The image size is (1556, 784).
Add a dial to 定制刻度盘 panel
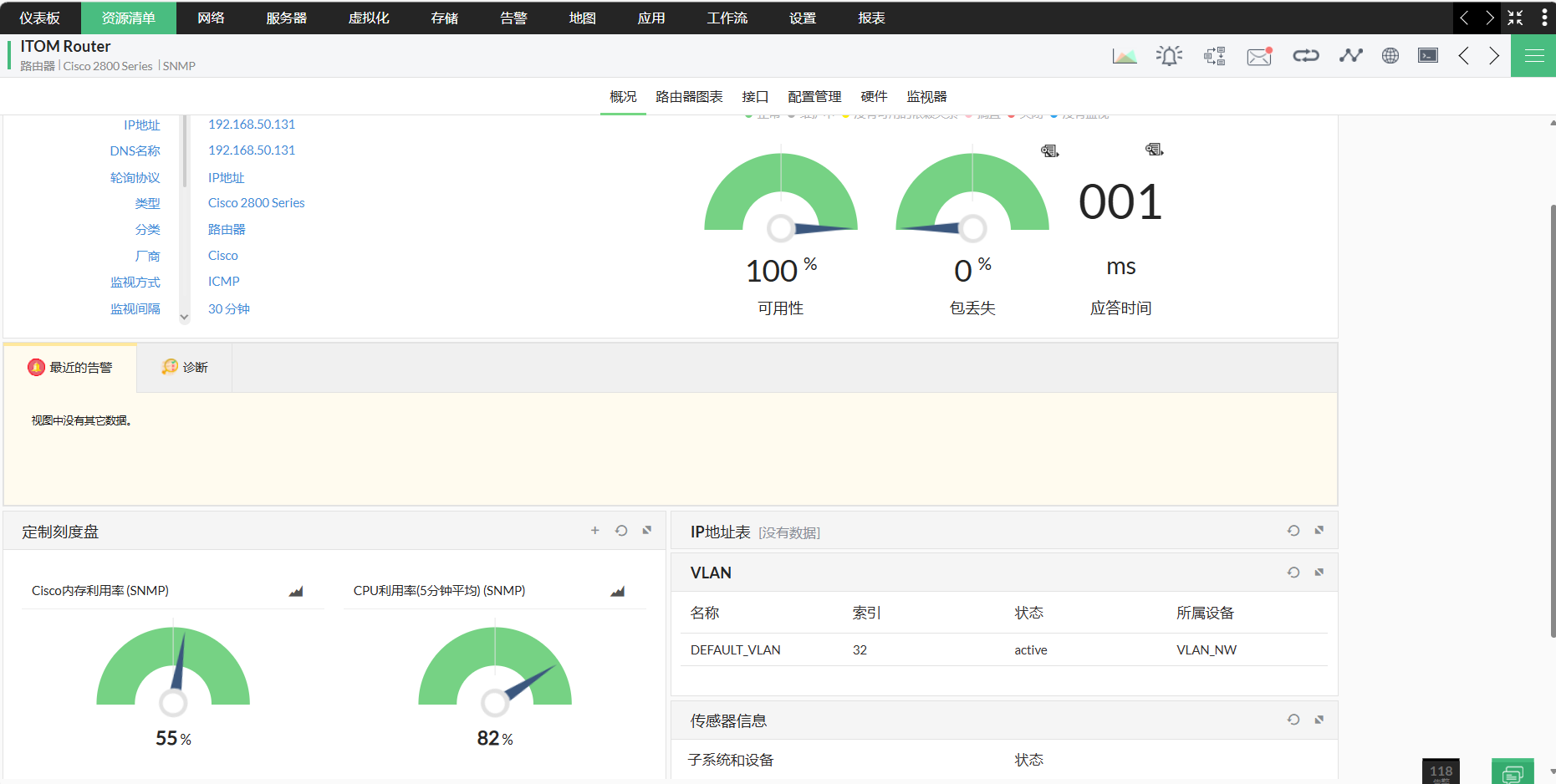coord(595,531)
